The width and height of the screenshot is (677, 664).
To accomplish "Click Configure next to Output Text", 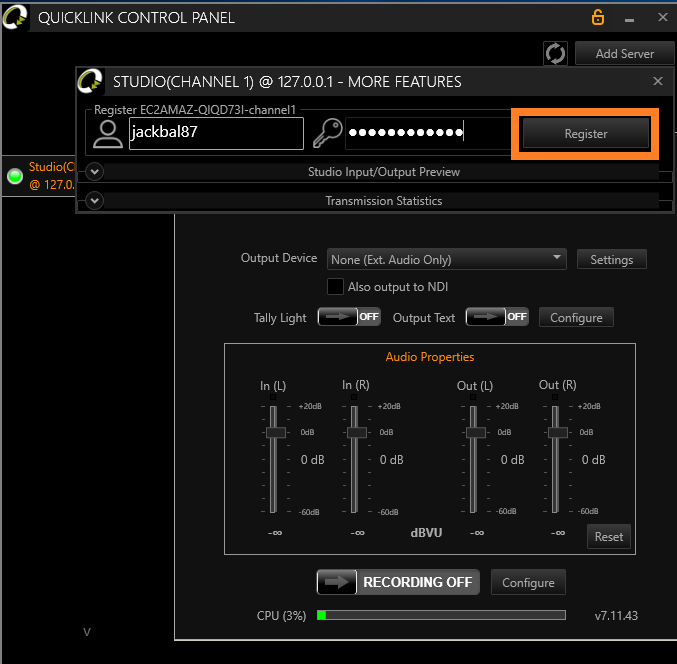I will [x=576, y=318].
